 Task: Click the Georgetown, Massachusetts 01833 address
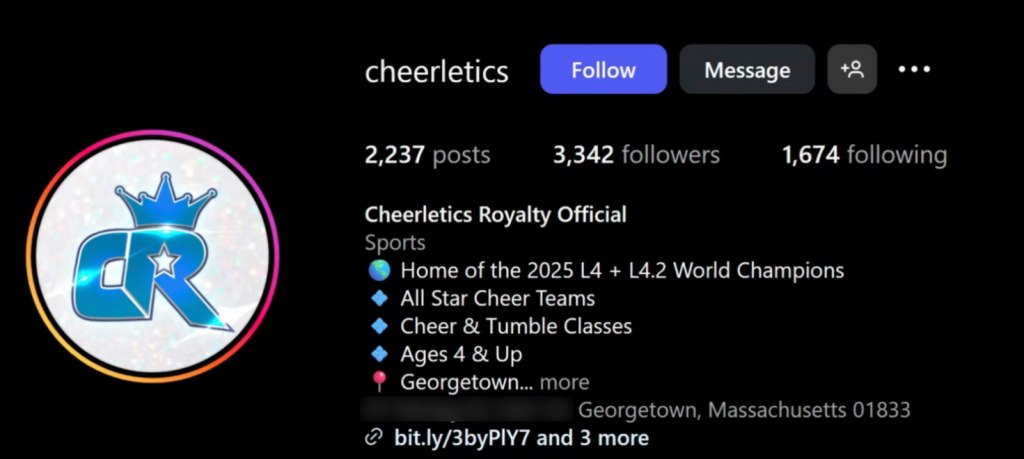[x=744, y=410]
